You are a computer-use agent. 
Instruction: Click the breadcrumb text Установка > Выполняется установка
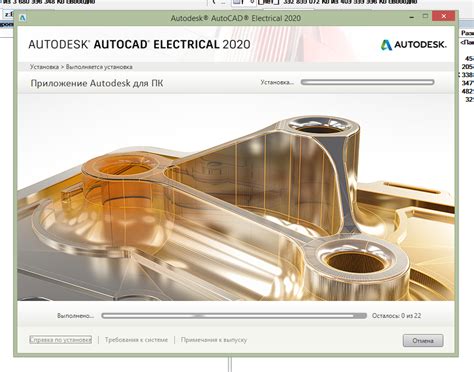coord(81,67)
